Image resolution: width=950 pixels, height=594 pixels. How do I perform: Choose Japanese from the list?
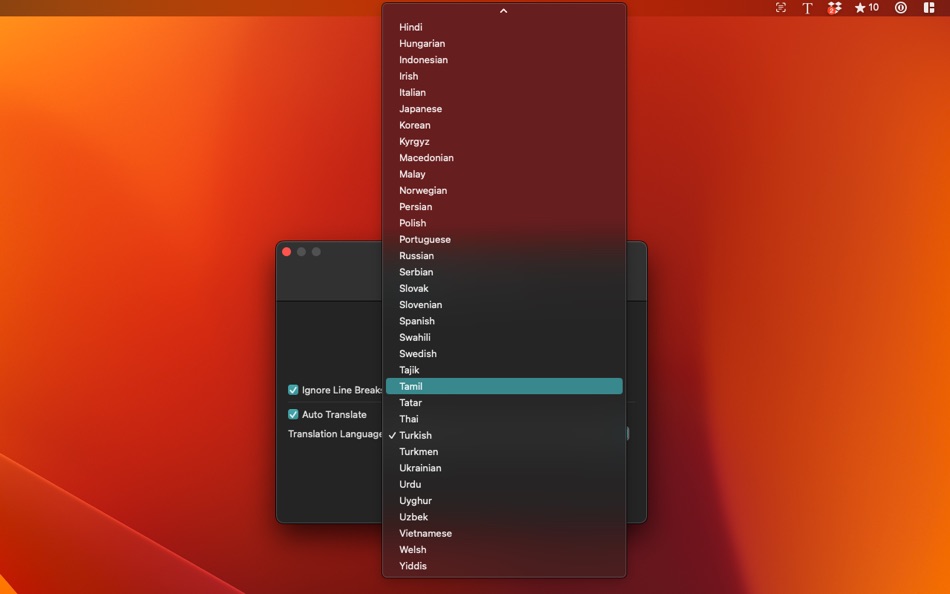click(x=504, y=109)
